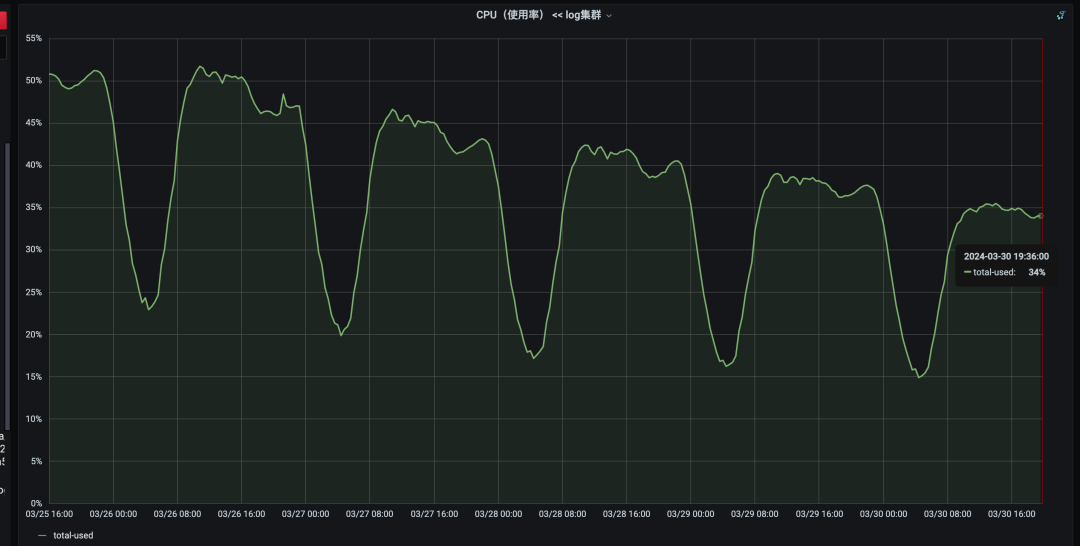The image size is (1080, 546).
Task: Click the green total-used legend color line
Action: [43, 536]
